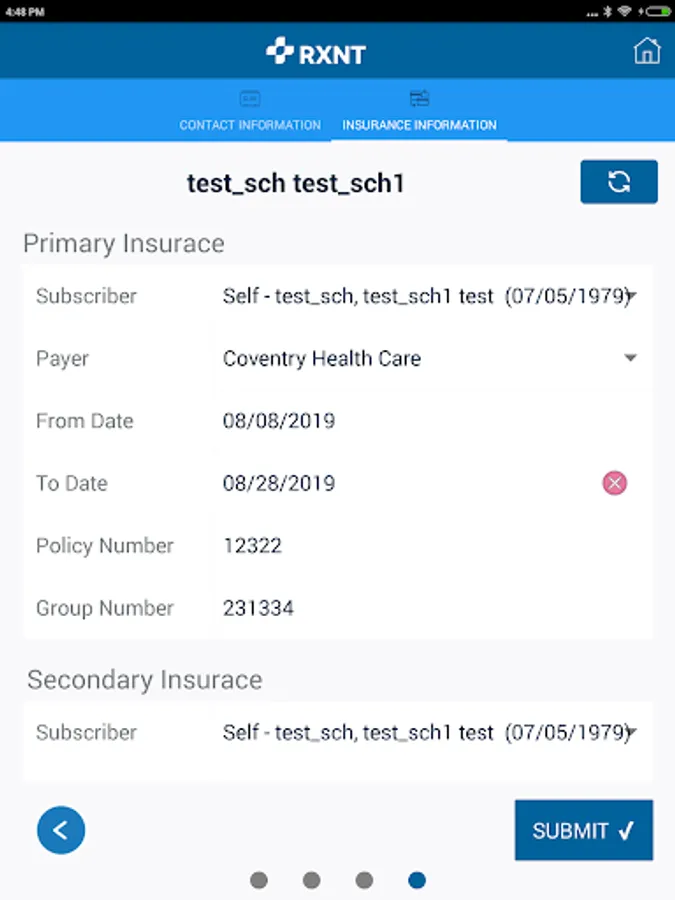The image size is (675, 900).
Task: Open the Primary Insurance Subscriber dropdown
Action: pyautogui.click(x=430, y=296)
